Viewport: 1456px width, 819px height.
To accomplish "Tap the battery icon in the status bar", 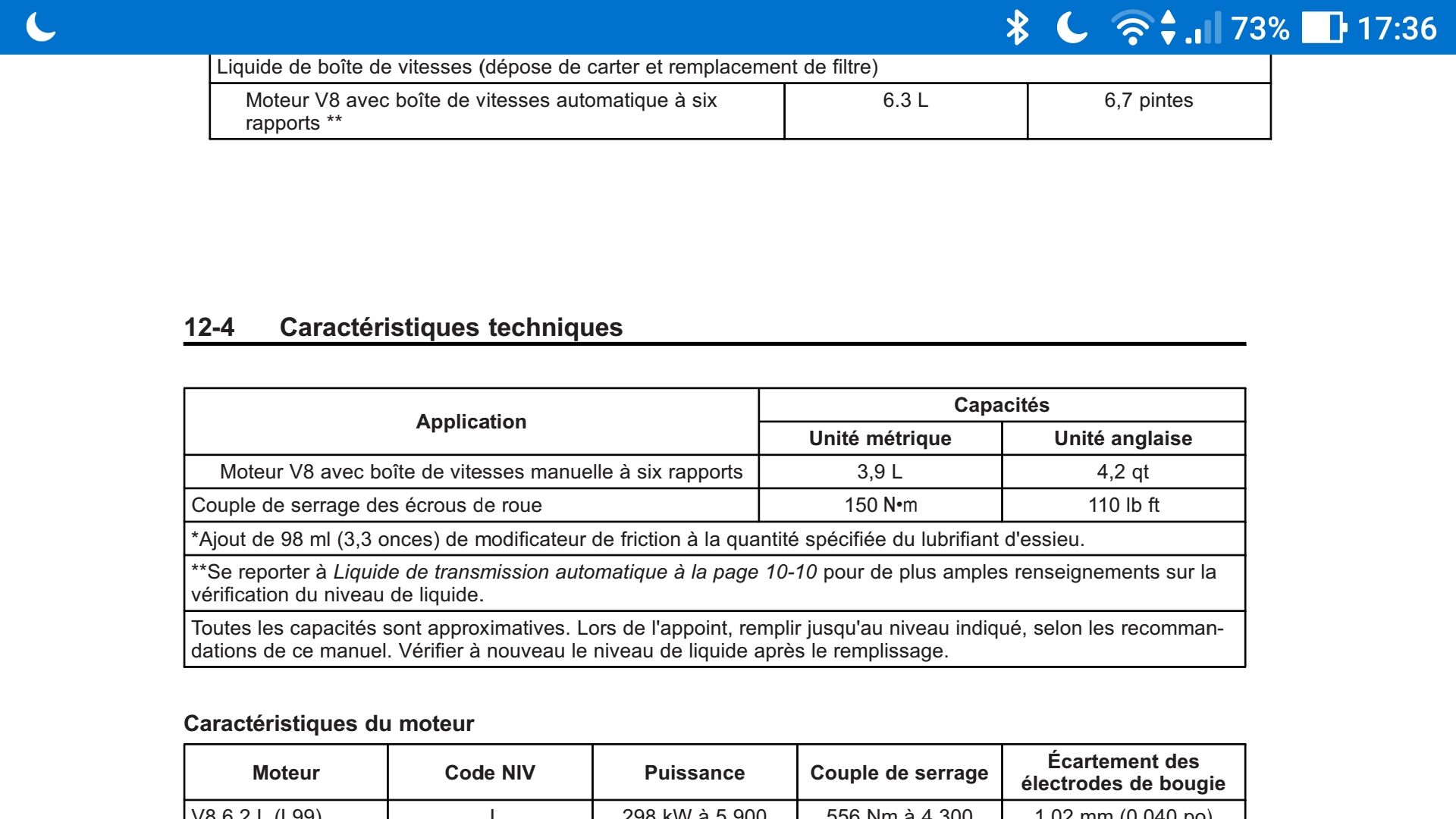I will coord(1323,28).
